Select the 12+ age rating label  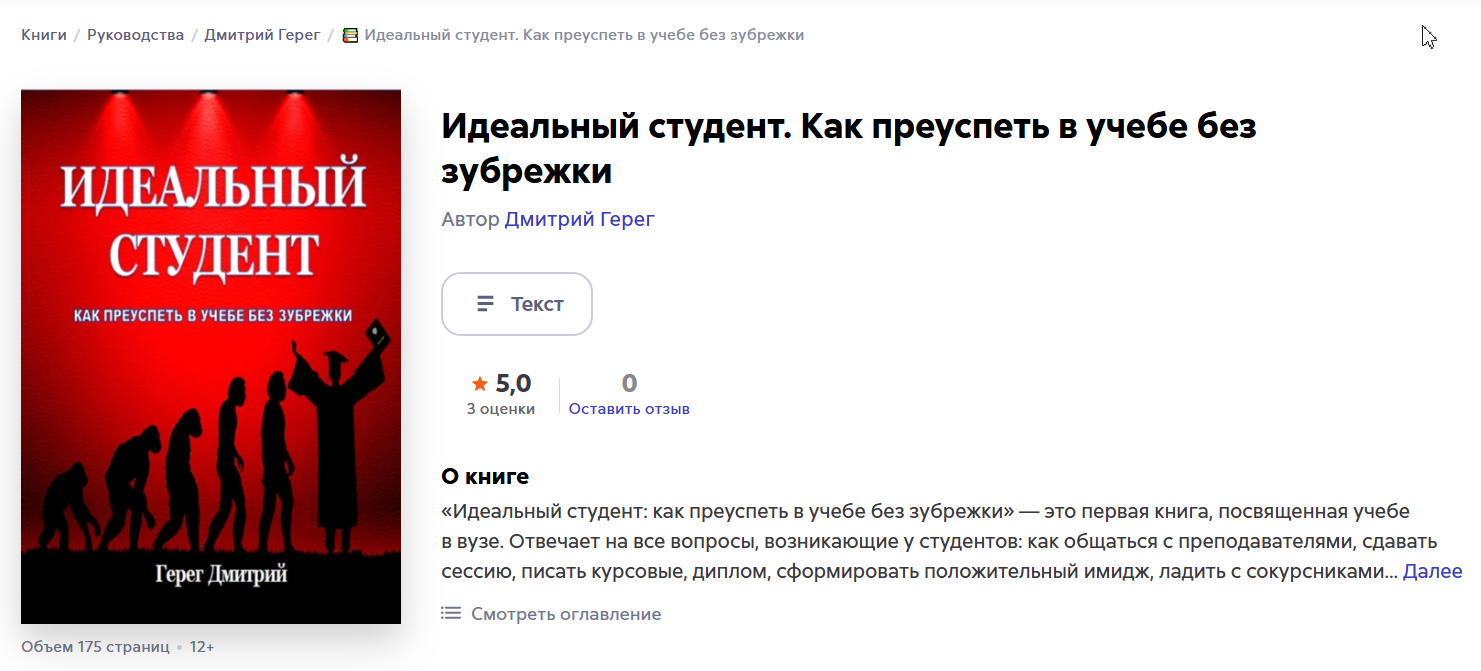click(x=203, y=647)
